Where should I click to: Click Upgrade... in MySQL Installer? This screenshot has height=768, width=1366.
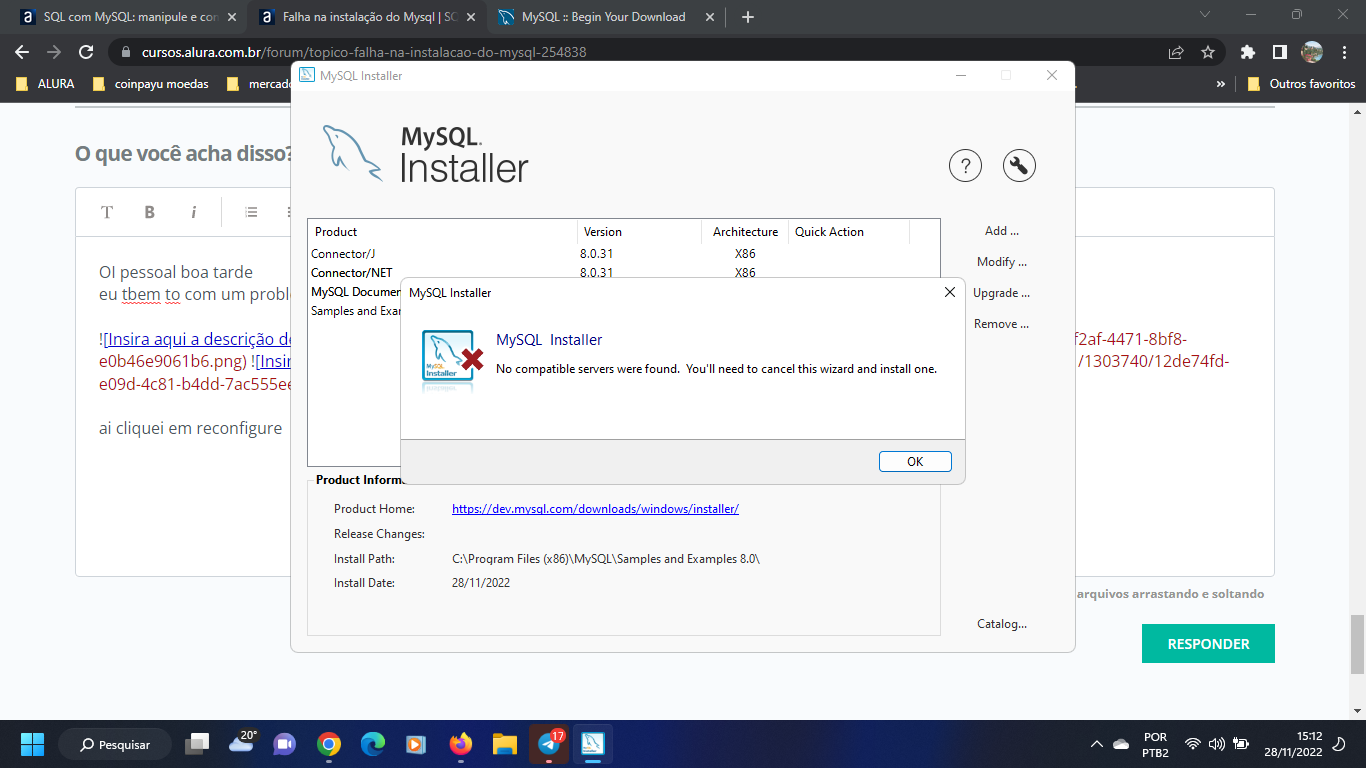coord(1001,293)
